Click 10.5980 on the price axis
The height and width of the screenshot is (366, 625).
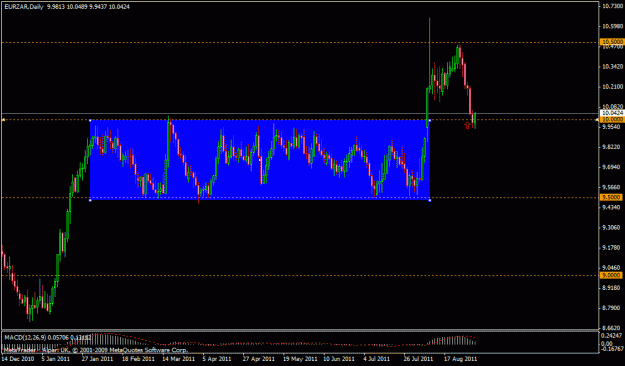pos(612,26)
